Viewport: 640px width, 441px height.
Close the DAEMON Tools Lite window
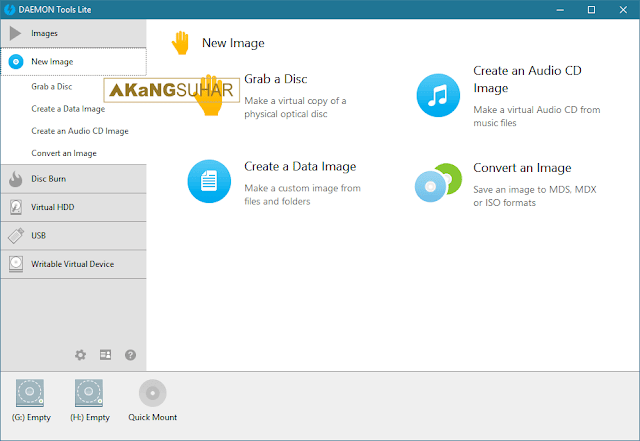click(x=623, y=9)
